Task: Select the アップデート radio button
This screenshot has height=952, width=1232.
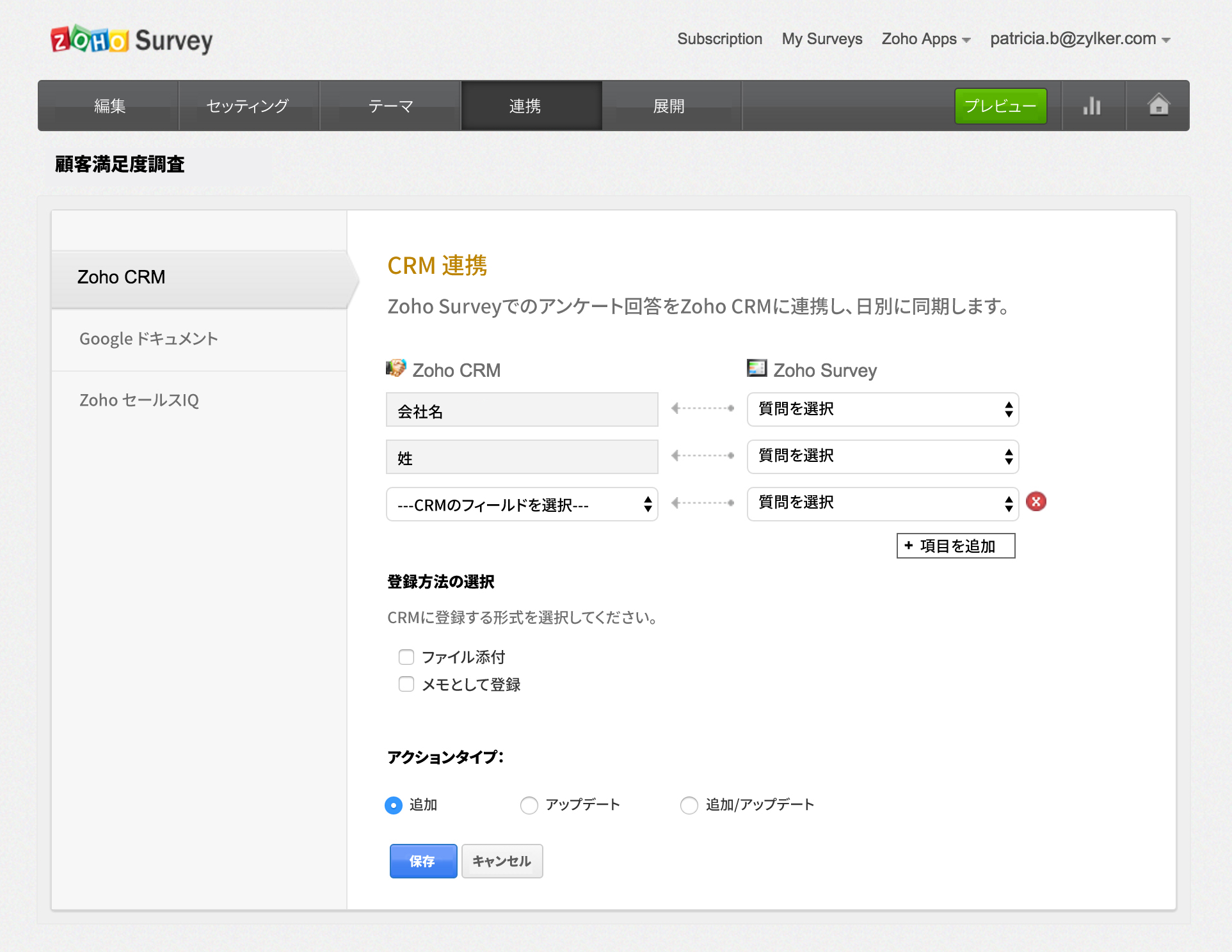Action: tap(529, 805)
